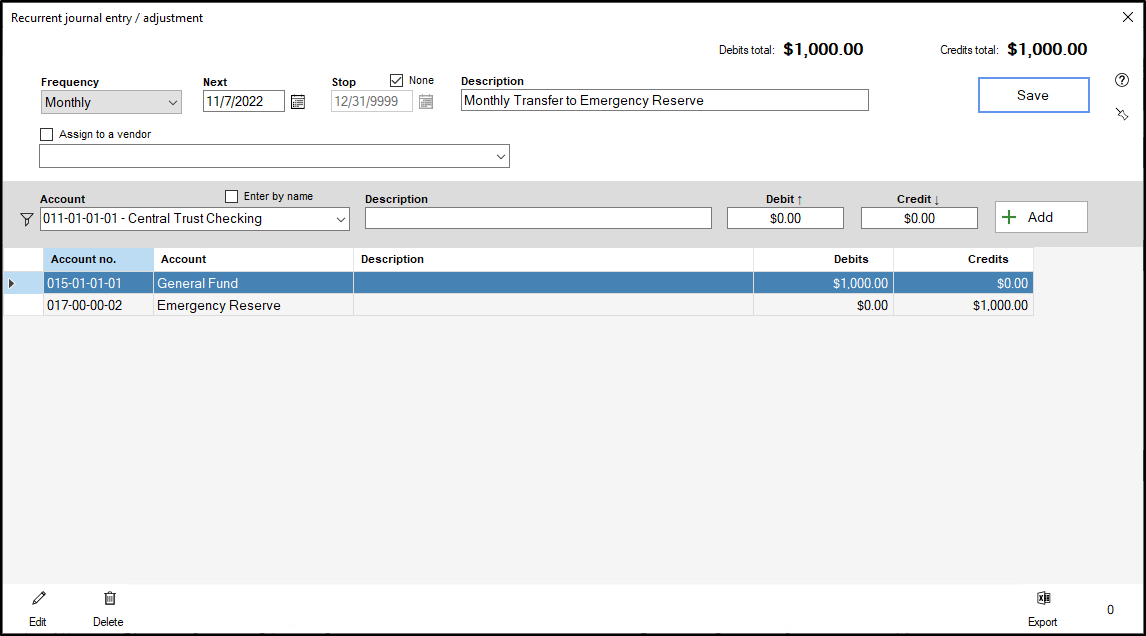
Task: Enable Assign to a vendor checkbox
Action: pyautogui.click(x=47, y=134)
